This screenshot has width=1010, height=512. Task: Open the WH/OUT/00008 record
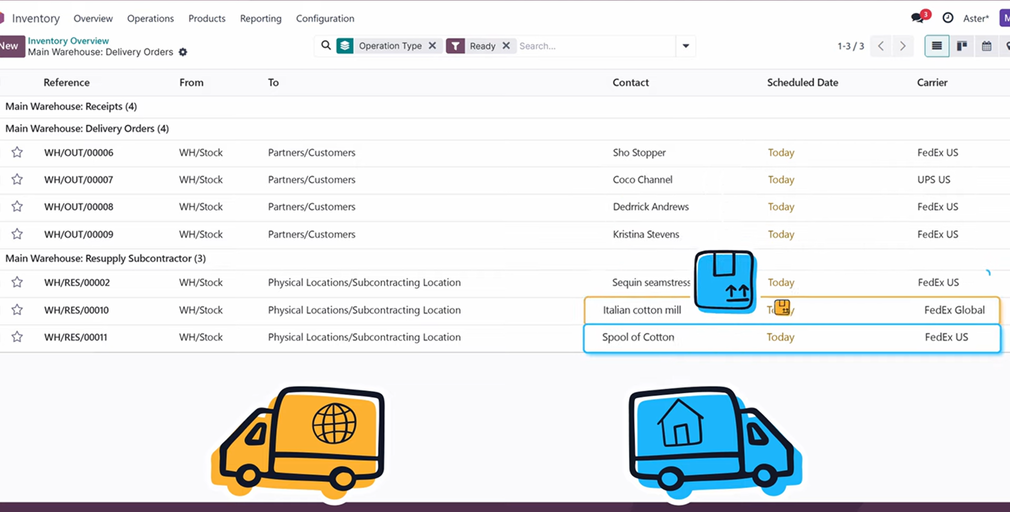coord(79,207)
